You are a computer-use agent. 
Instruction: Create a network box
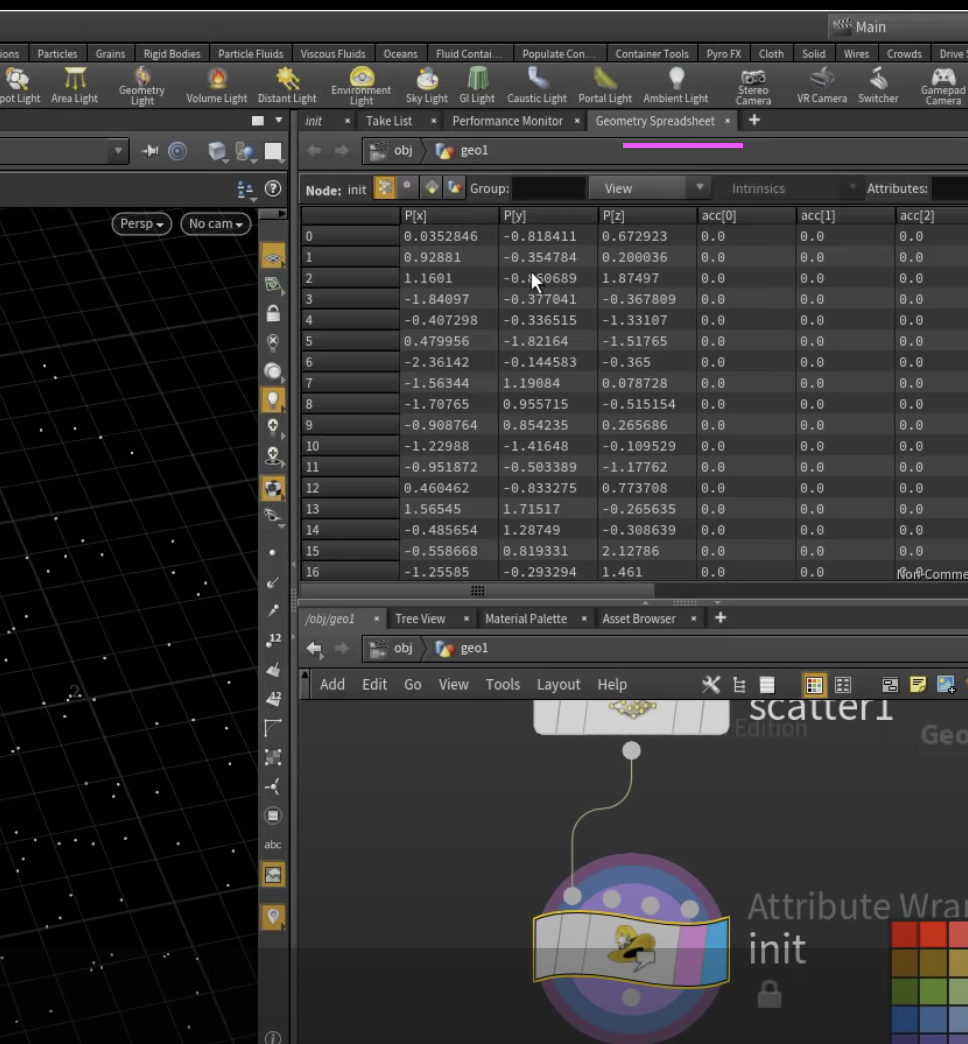(x=889, y=684)
